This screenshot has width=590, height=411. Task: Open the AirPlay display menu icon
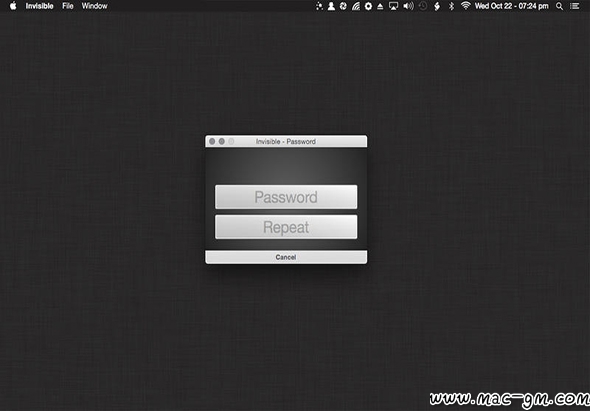[394, 6]
